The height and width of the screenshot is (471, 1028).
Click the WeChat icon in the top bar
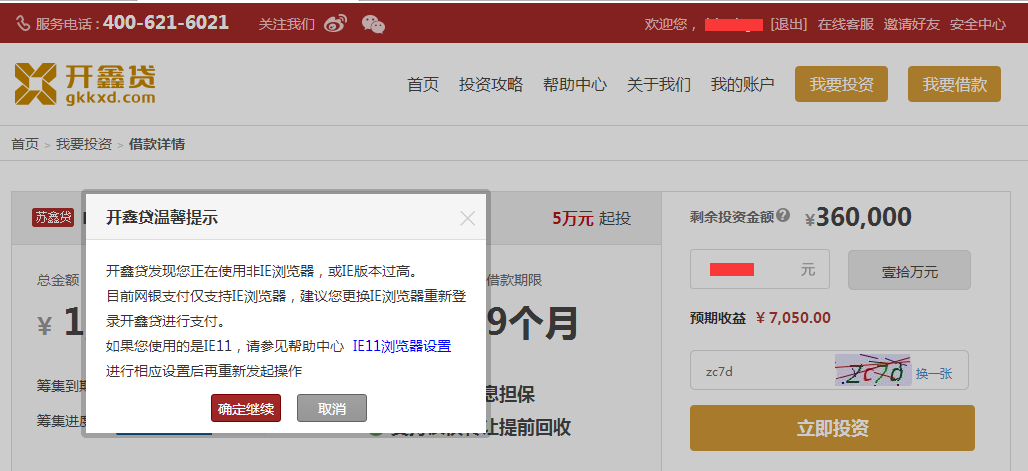(x=372, y=23)
